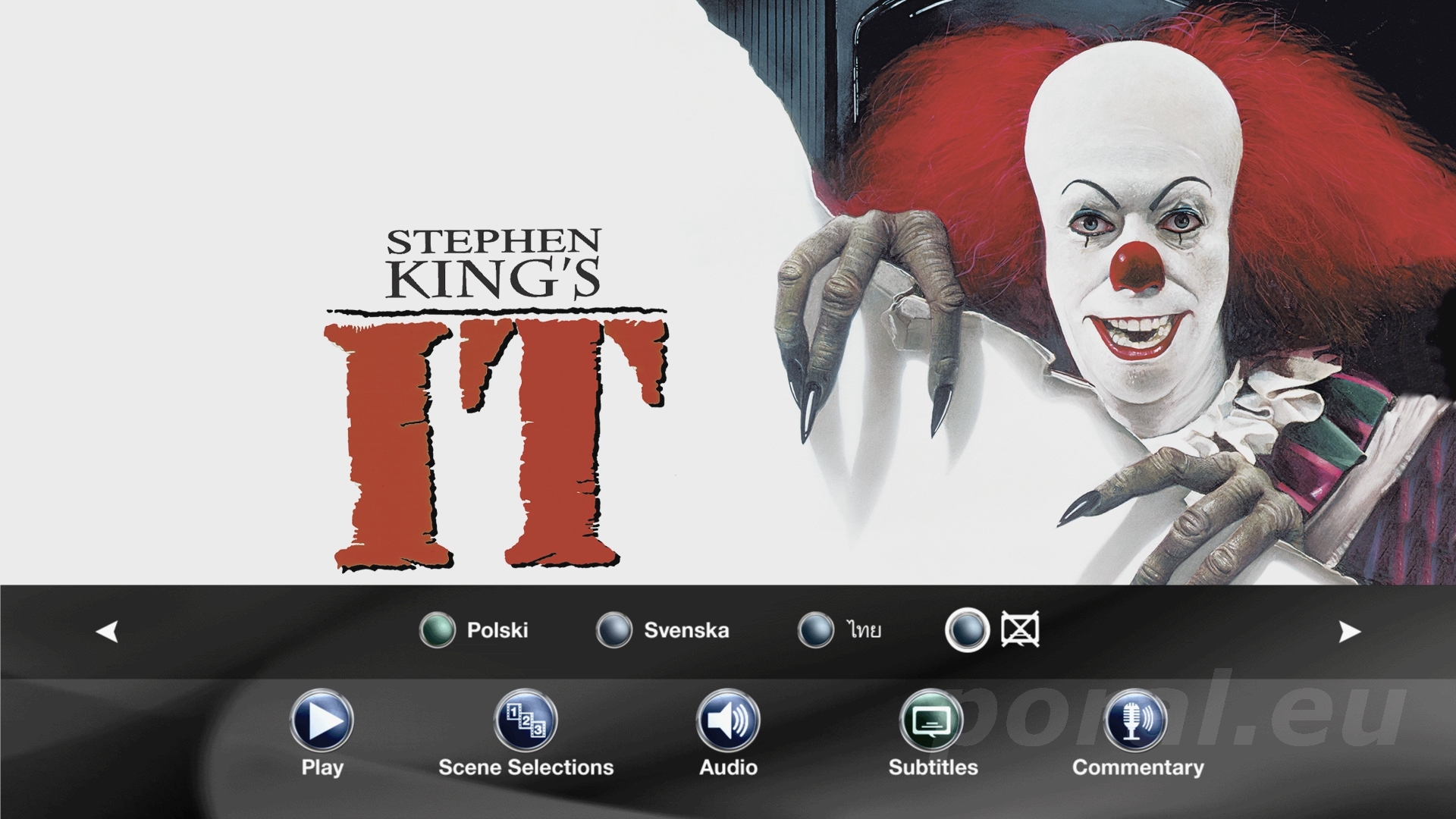This screenshot has width=1456, height=819.
Task: Open Scene Selections via its numbered icon
Action: [526, 720]
